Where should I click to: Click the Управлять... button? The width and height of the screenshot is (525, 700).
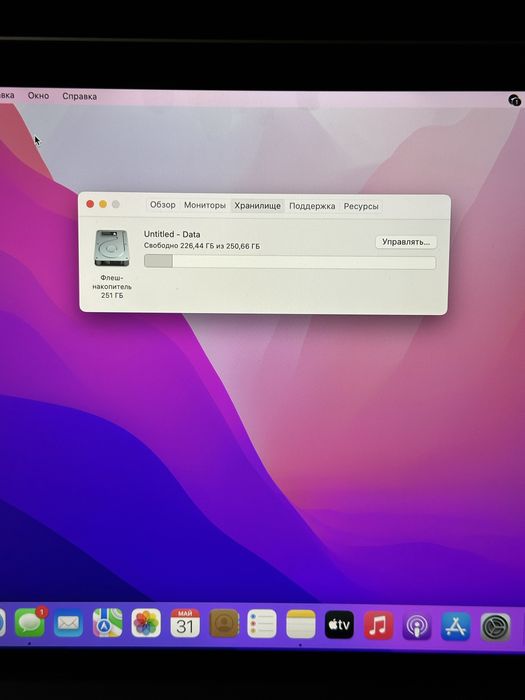click(x=406, y=242)
